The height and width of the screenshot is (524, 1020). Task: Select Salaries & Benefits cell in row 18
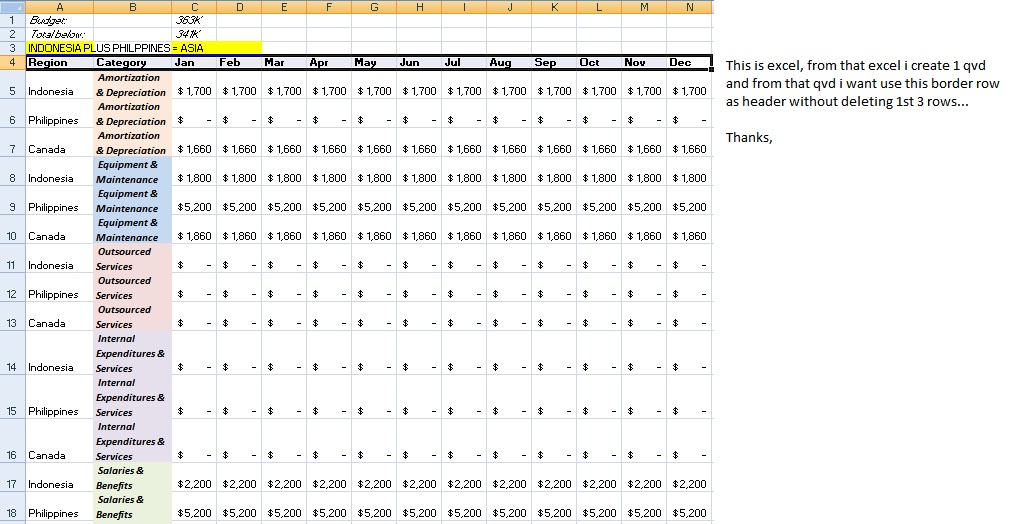(x=133, y=506)
